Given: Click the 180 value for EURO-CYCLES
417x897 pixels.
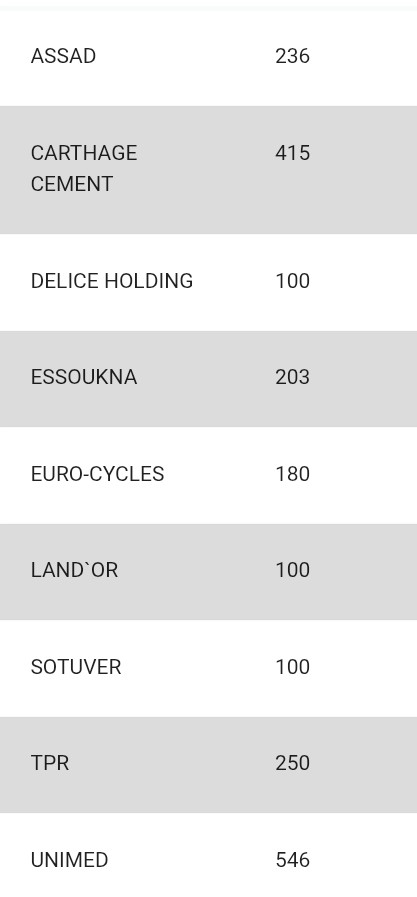Looking at the screenshot, I should point(292,474).
